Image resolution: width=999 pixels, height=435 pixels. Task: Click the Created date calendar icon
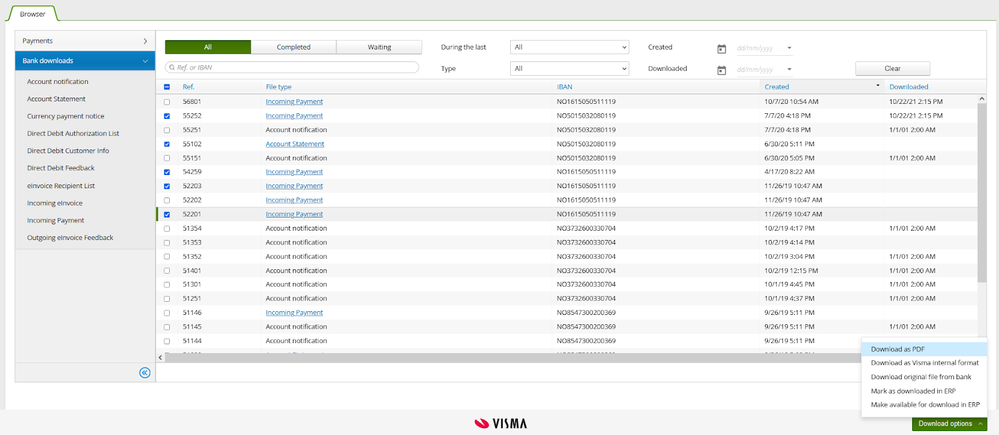(721, 48)
